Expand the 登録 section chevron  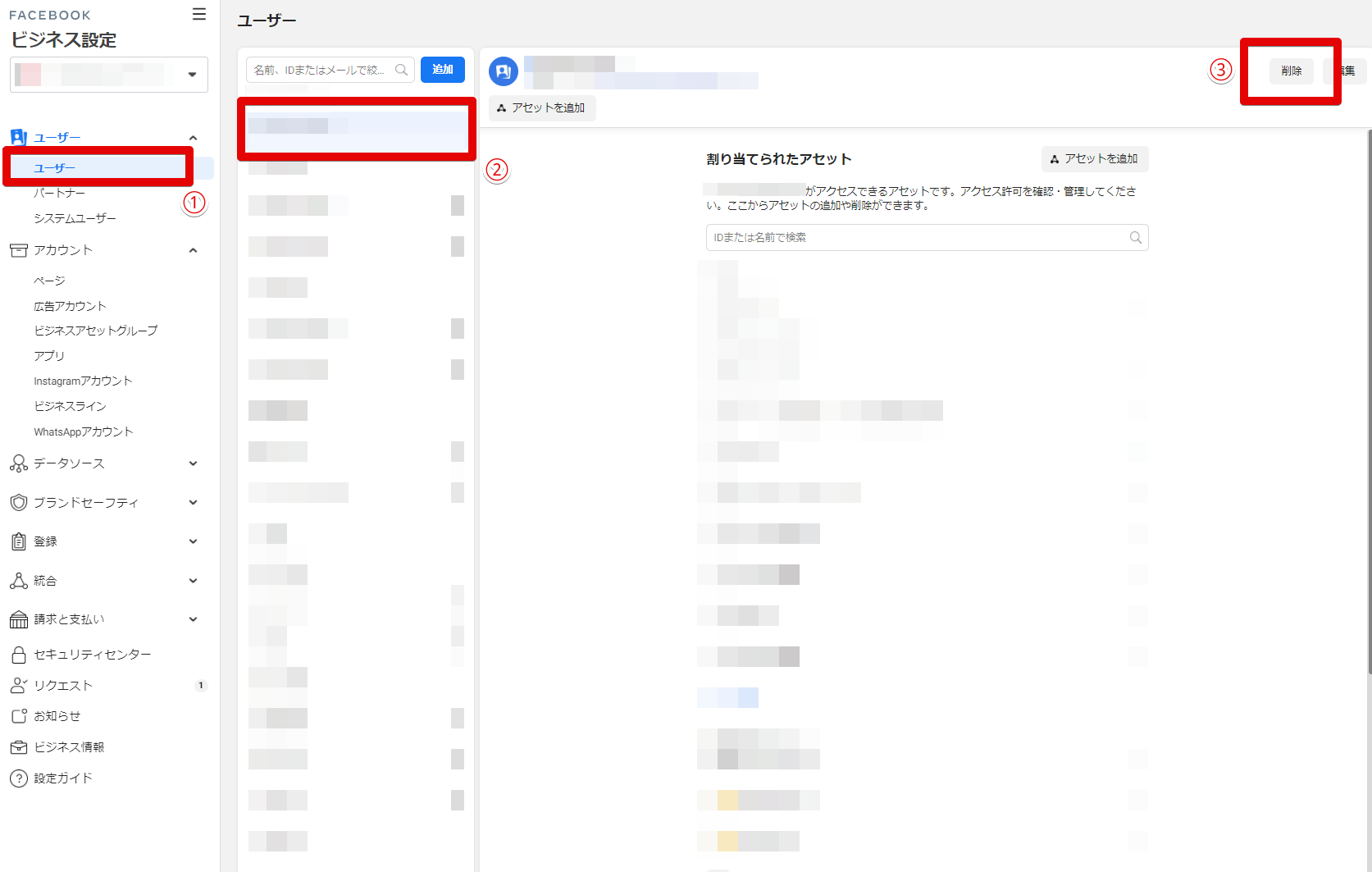193,541
